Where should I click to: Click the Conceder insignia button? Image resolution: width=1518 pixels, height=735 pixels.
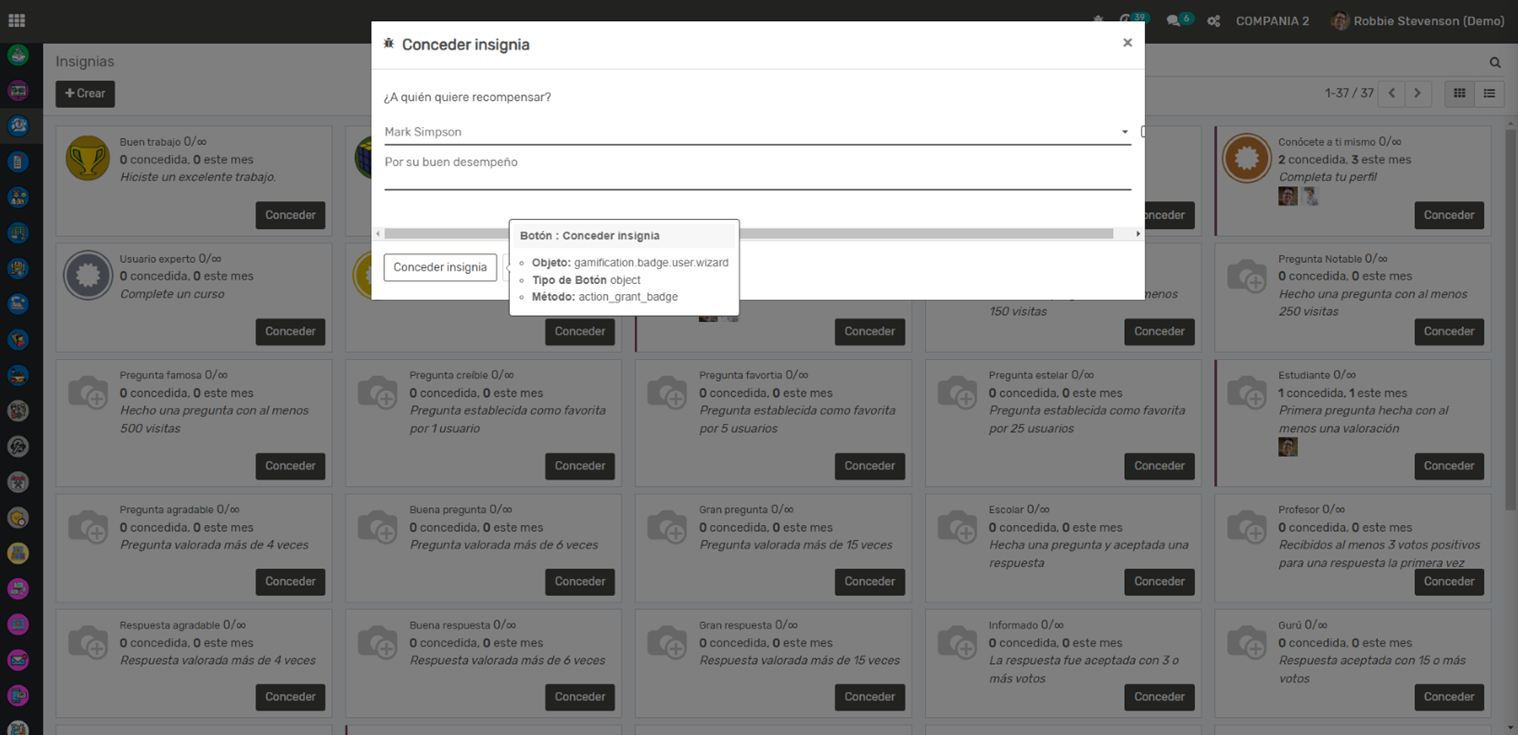pyautogui.click(x=440, y=267)
